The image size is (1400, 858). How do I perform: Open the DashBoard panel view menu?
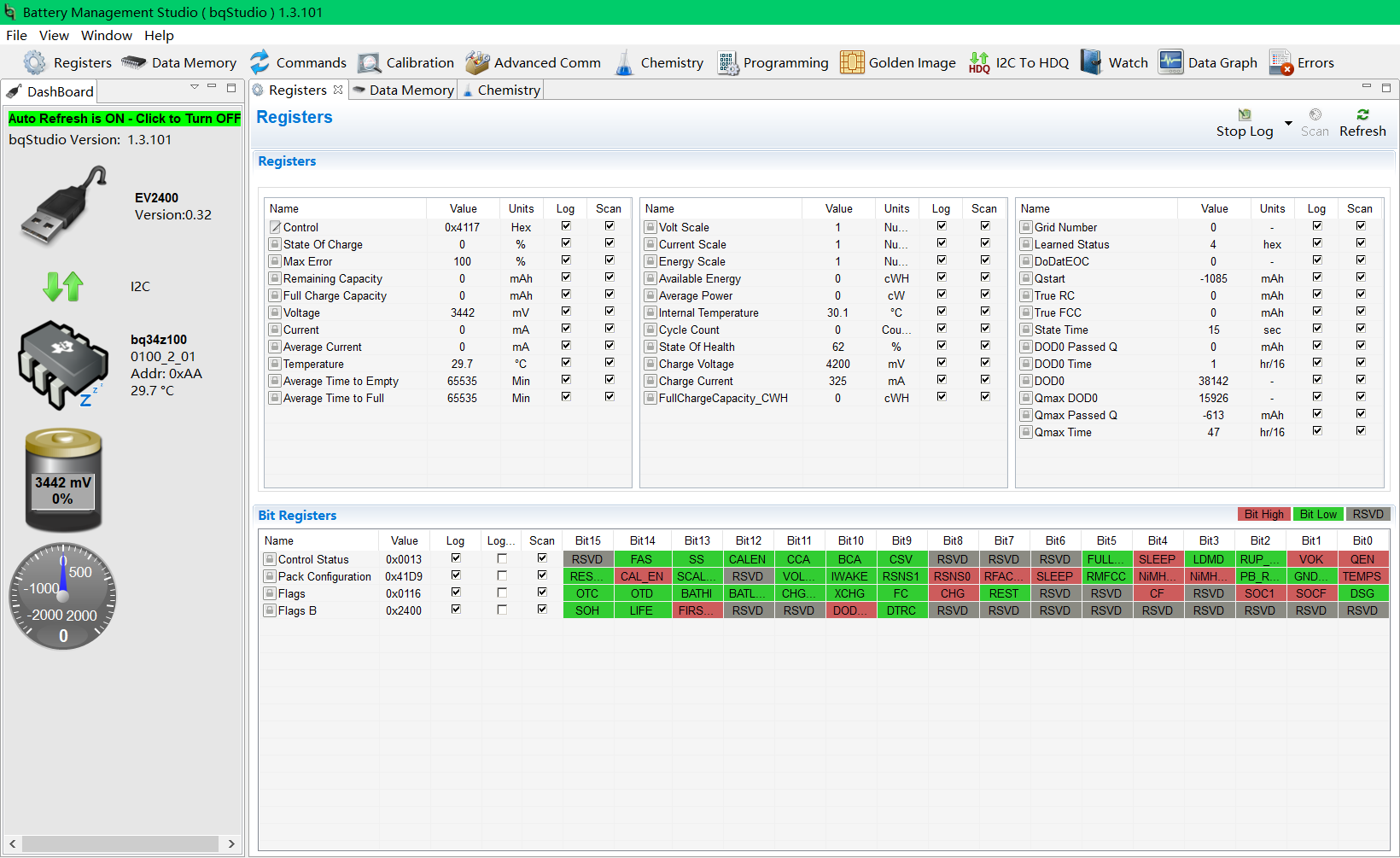194,87
